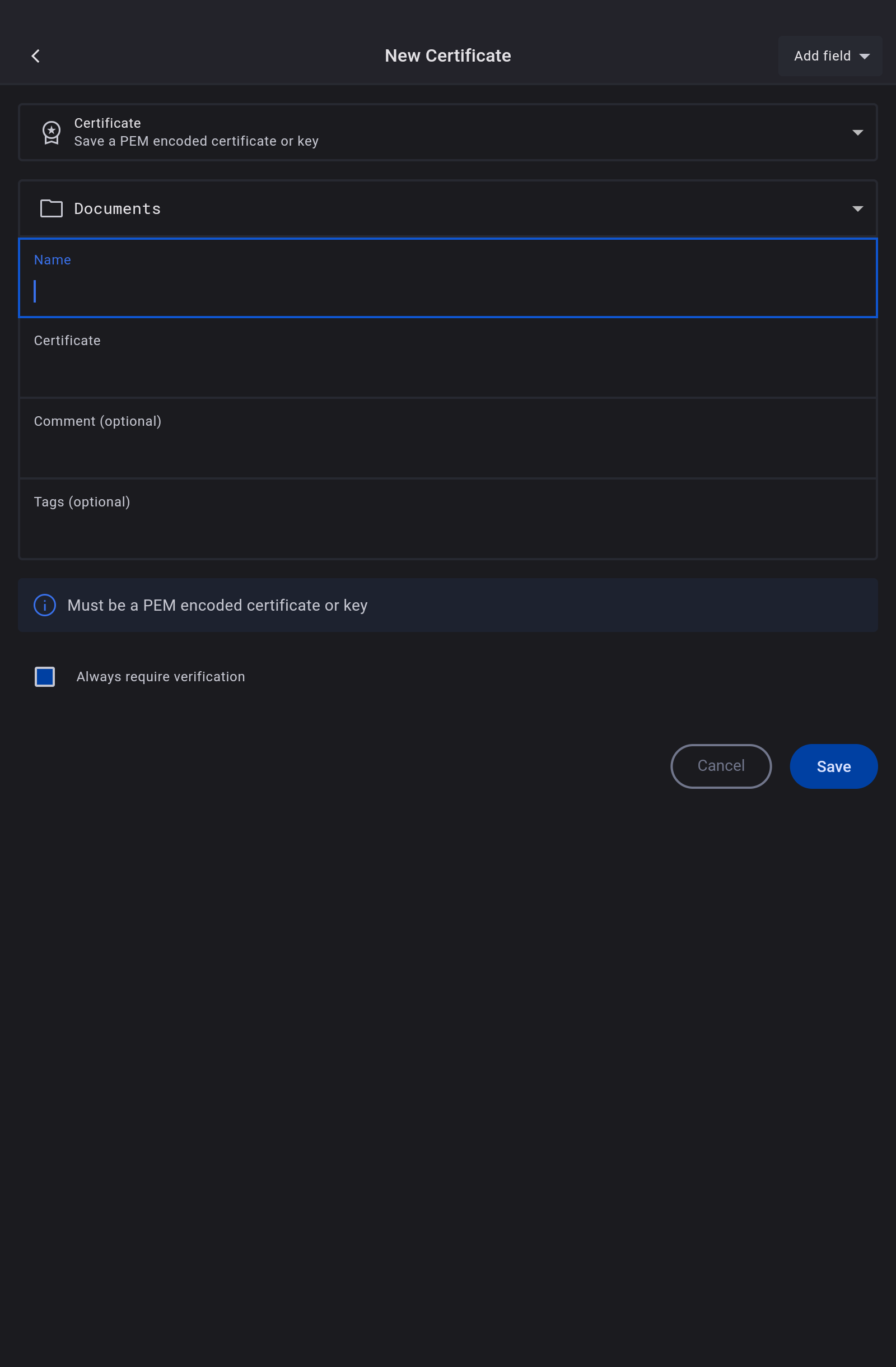Click the caret arrow beside Add field
The height and width of the screenshot is (1367, 896).
click(865, 56)
